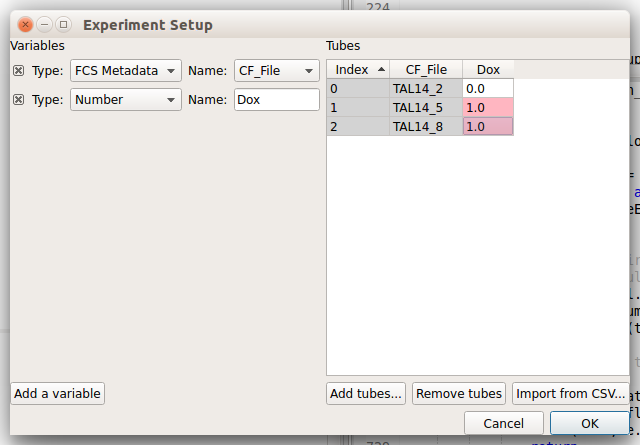
Task: Open the FCS Metadata type dropdown
Action: click(126, 71)
